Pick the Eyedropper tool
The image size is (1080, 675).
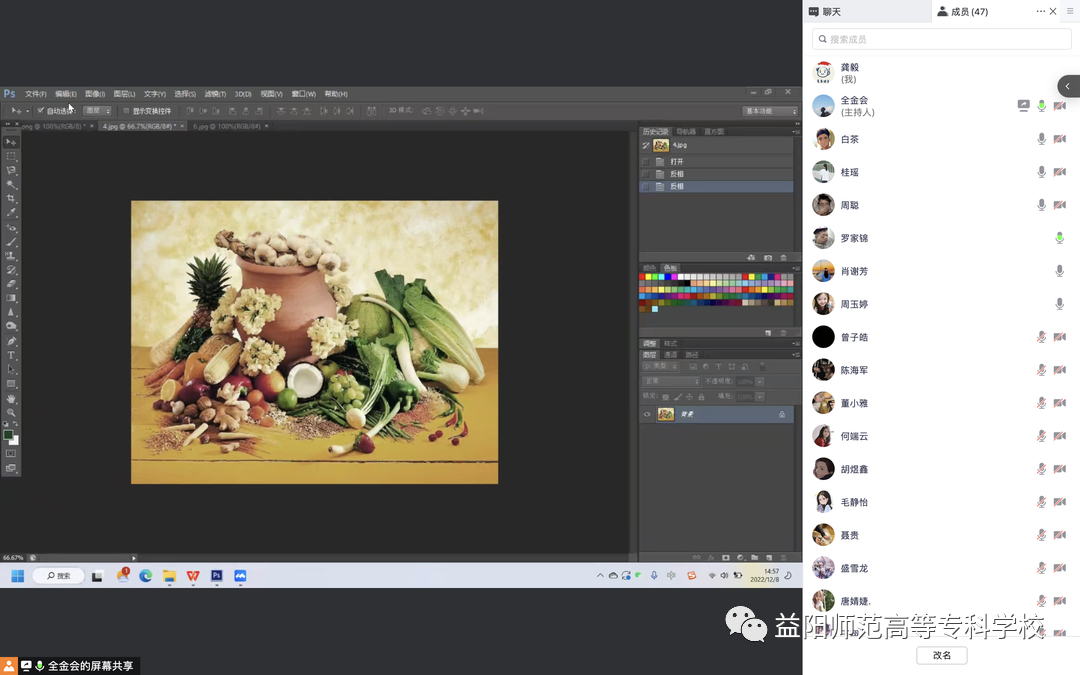point(11,213)
